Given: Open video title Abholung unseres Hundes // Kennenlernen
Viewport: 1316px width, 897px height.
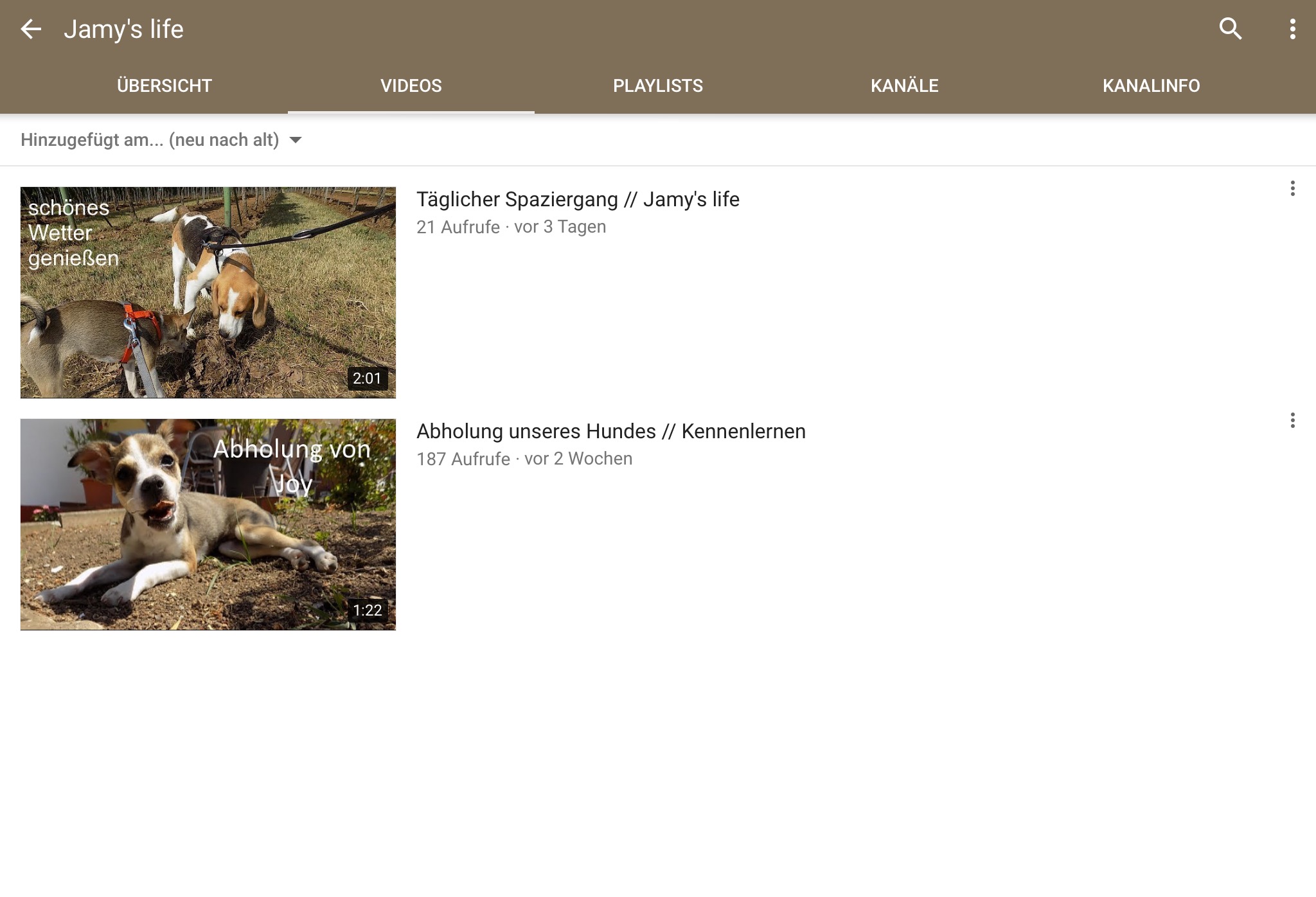Looking at the screenshot, I should (x=610, y=431).
